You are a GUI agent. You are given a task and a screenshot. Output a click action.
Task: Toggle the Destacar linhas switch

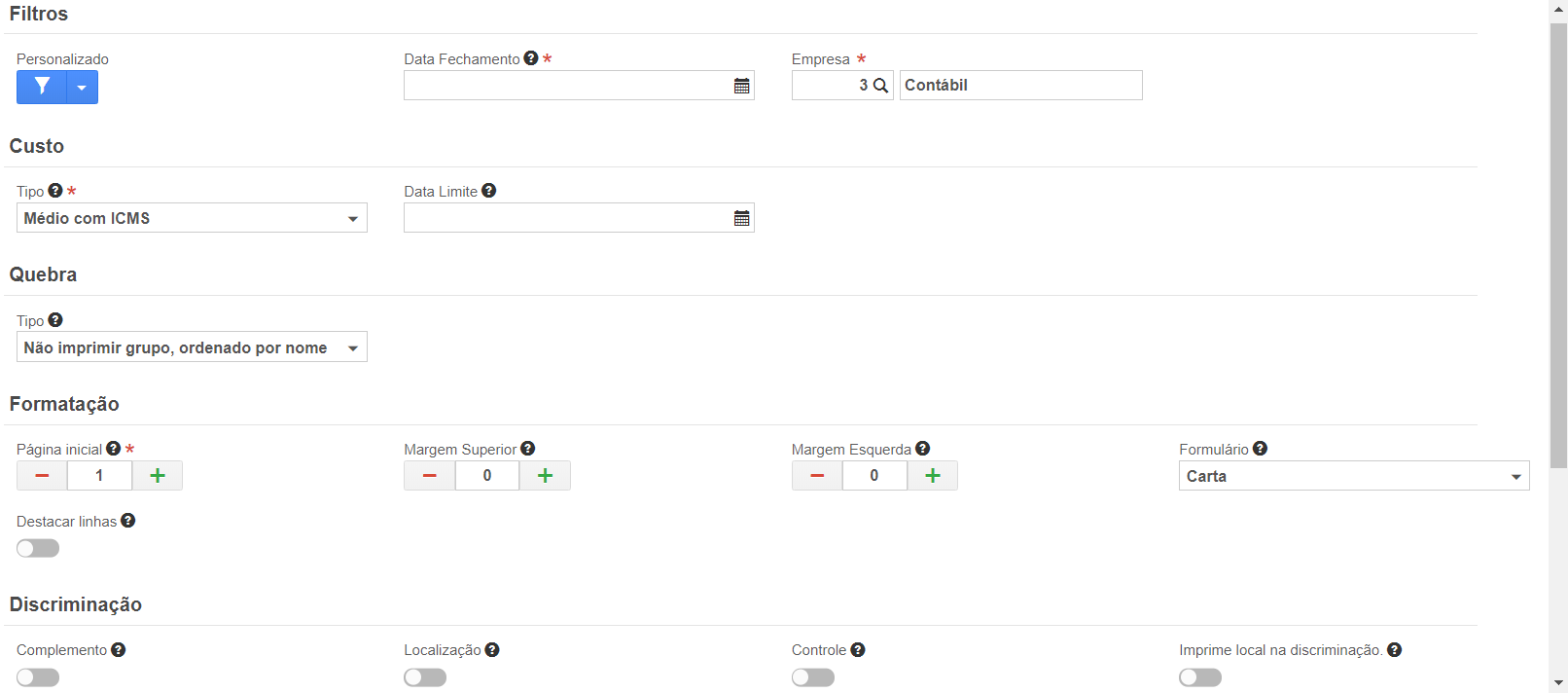(38, 548)
